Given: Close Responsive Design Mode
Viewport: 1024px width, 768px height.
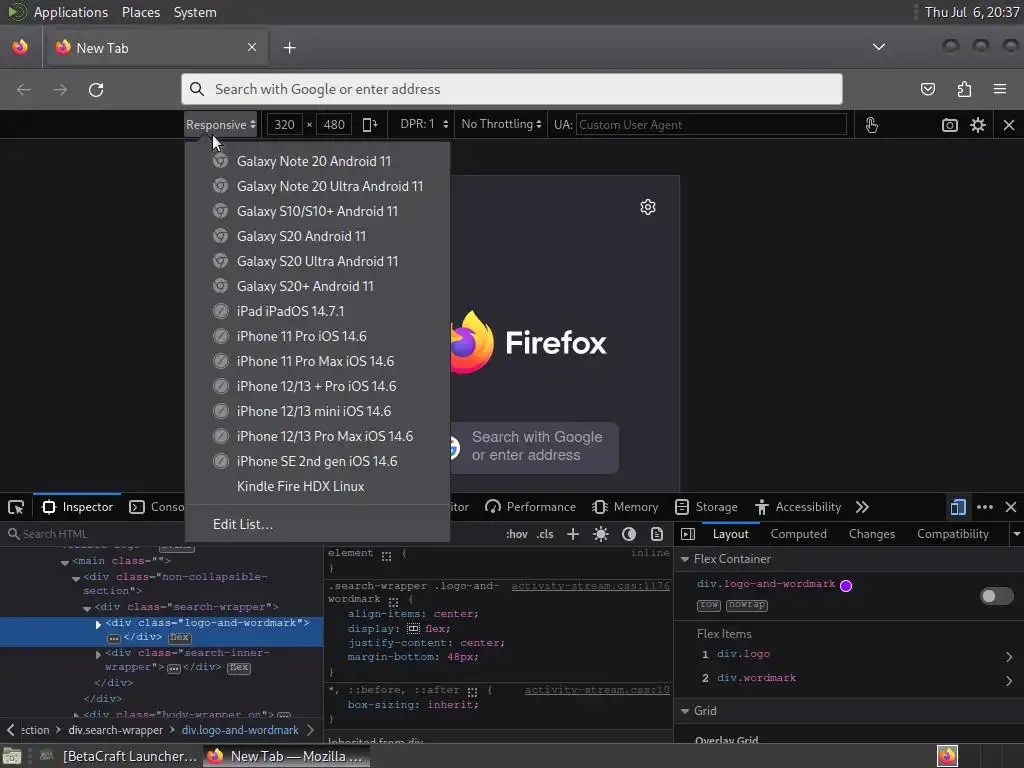Looking at the screenshot, I should click(x=1009, y=125).
